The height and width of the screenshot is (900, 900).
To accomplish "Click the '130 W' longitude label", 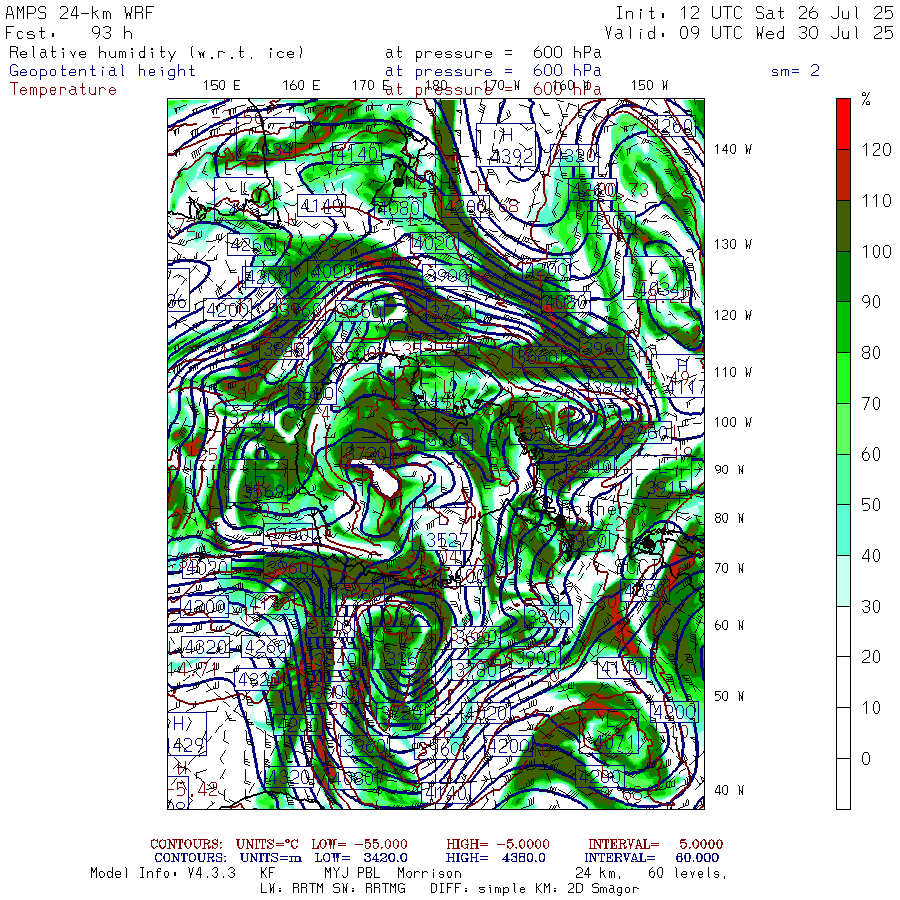I will (732, 244).
